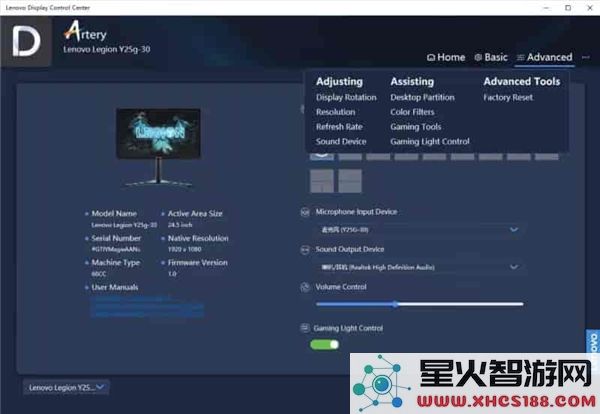Open the User Manuals links

pos(147,307)
